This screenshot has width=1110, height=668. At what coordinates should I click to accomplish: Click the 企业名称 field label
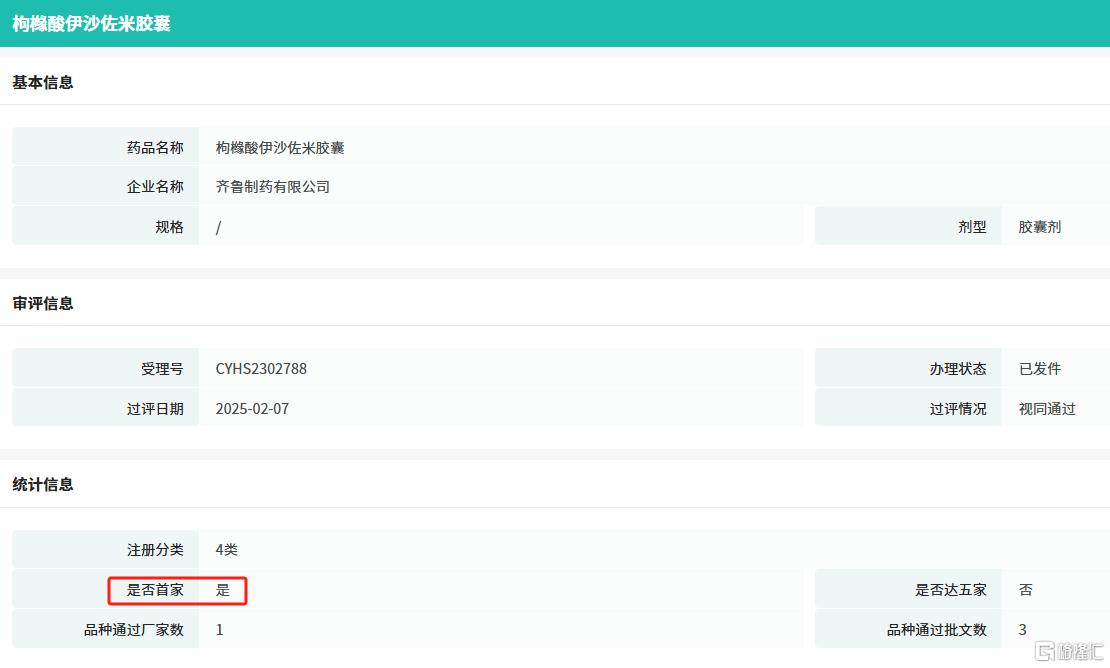155,187
